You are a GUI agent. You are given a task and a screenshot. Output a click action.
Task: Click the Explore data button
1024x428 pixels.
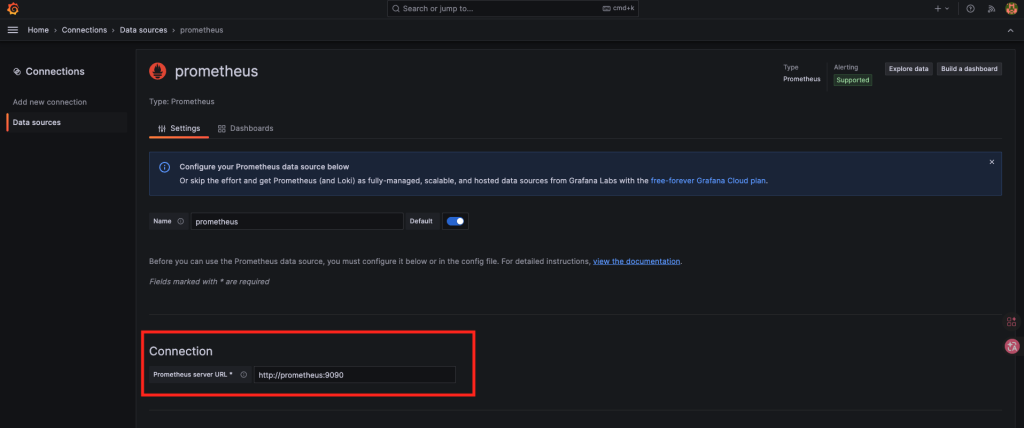click(x=908, y=69)
